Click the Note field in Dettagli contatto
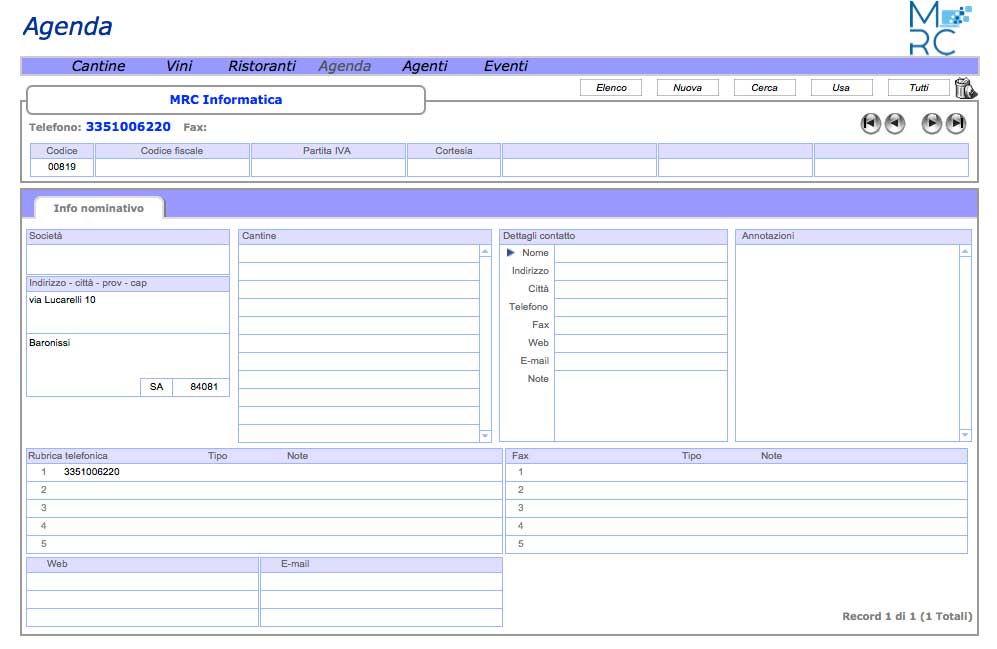 click(640, 406)
